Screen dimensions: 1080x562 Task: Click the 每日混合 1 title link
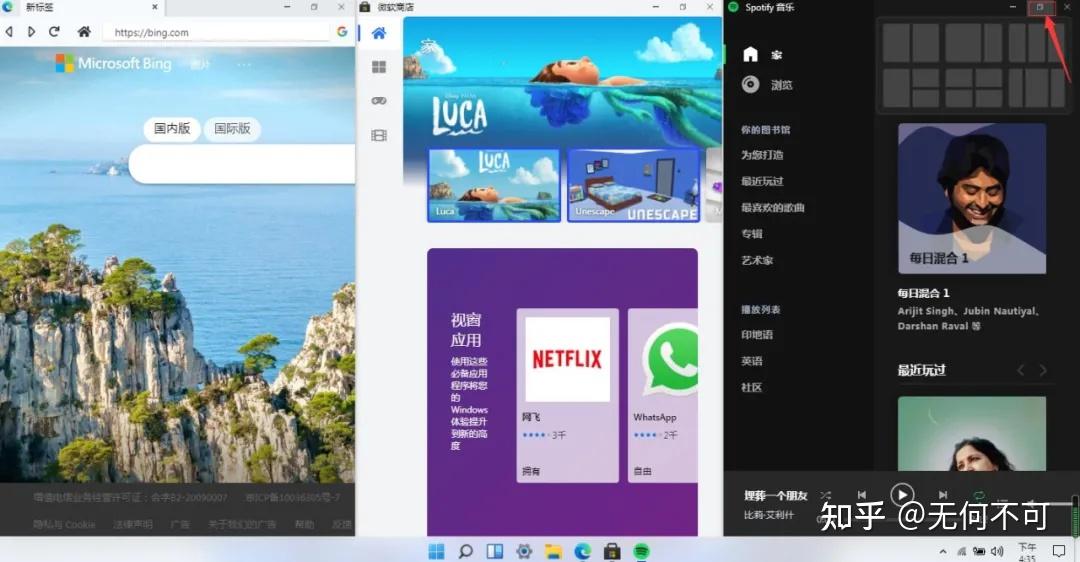pos(923,293)
